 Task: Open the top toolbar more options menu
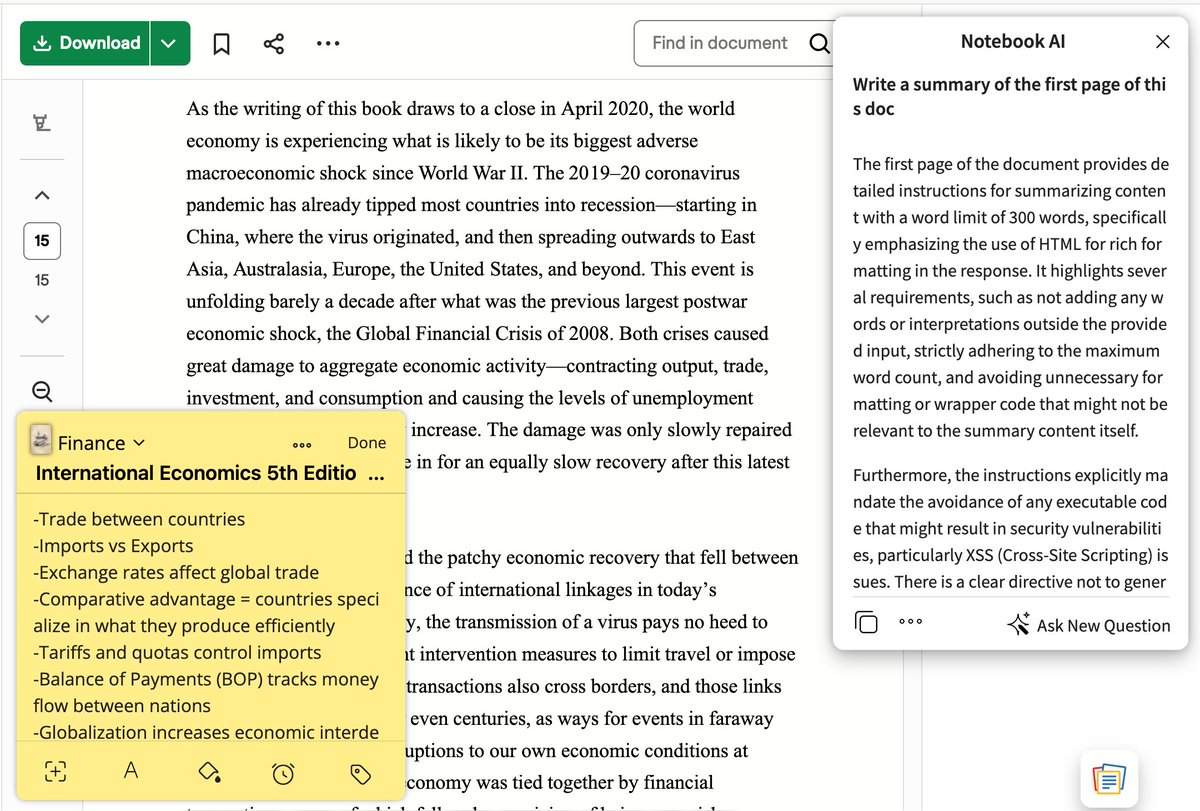pyautogui.click(x=327, y=44)
